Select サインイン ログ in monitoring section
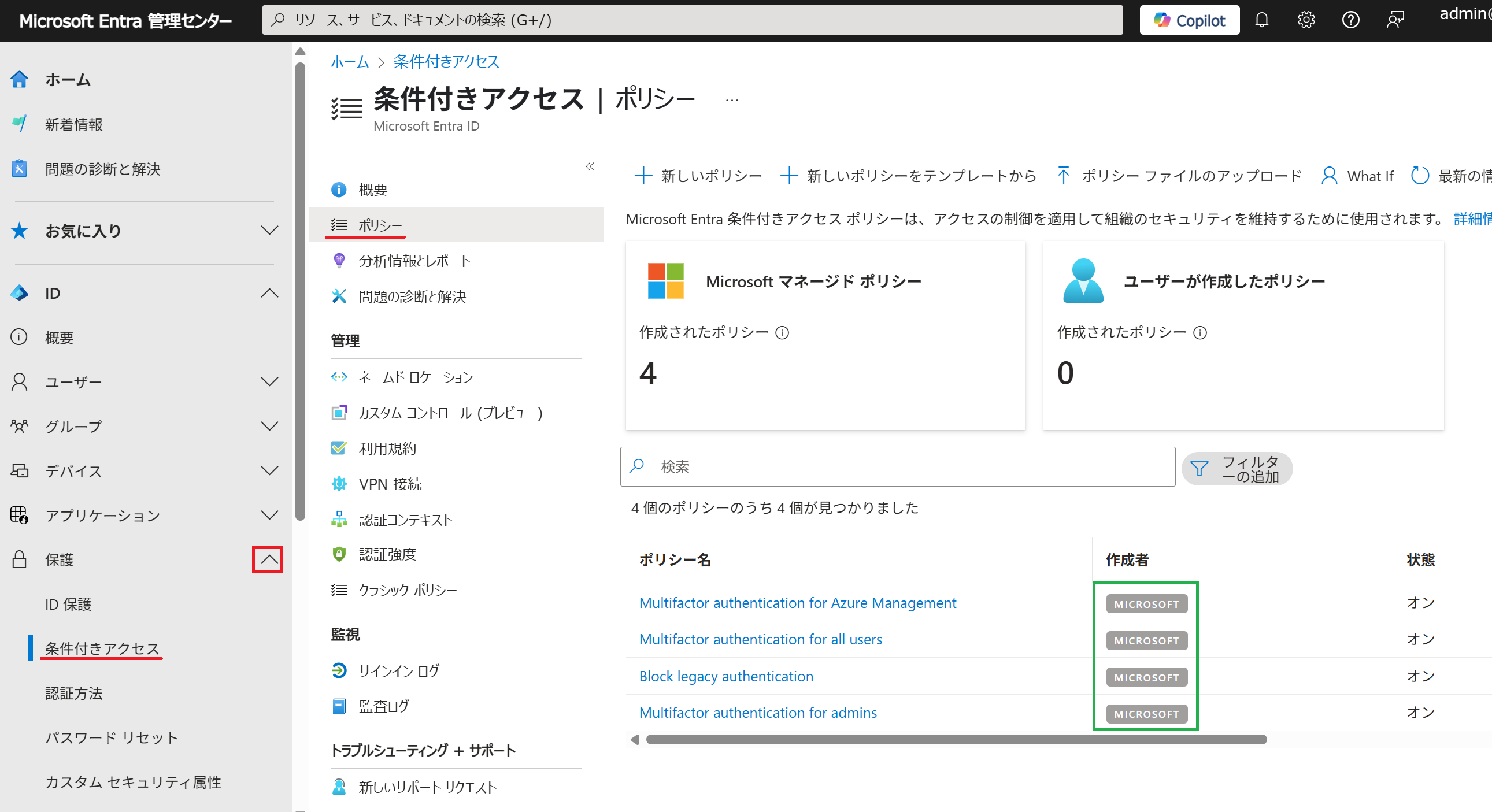The width and height of the screenshot is (1492, 812). pyautogui.click(x=398, y=670)
